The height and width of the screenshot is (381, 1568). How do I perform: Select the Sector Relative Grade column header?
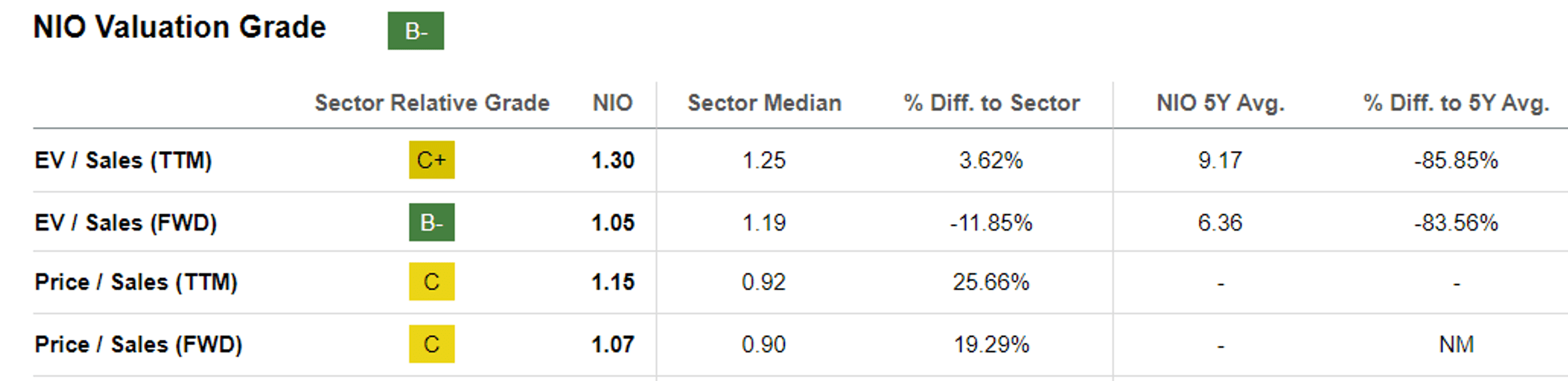[x=432, y=103]
